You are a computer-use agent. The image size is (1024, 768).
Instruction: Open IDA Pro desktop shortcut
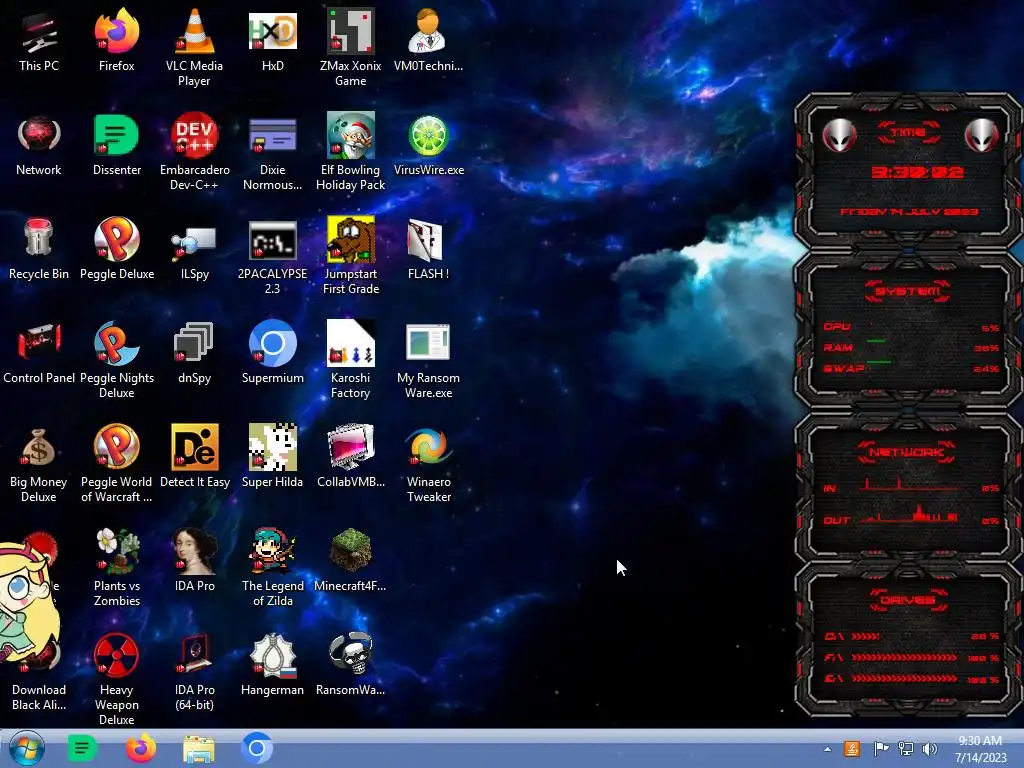(x=194, y=561)
